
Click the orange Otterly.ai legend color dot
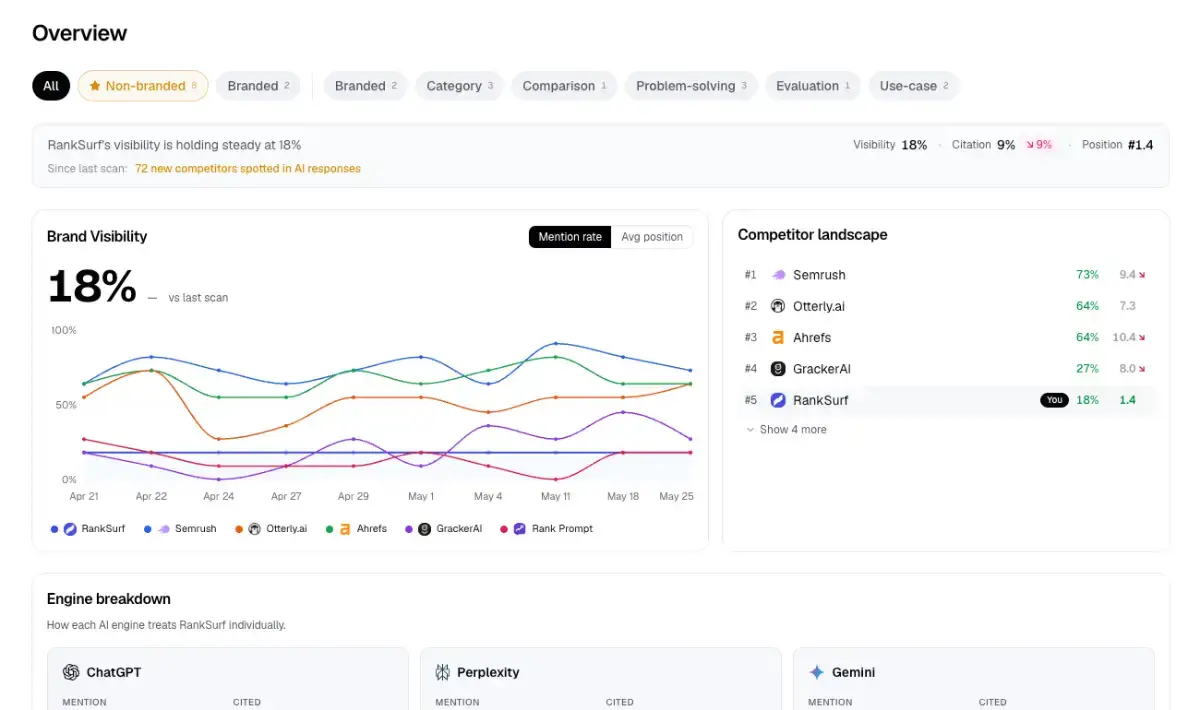[x=239, y=529]
